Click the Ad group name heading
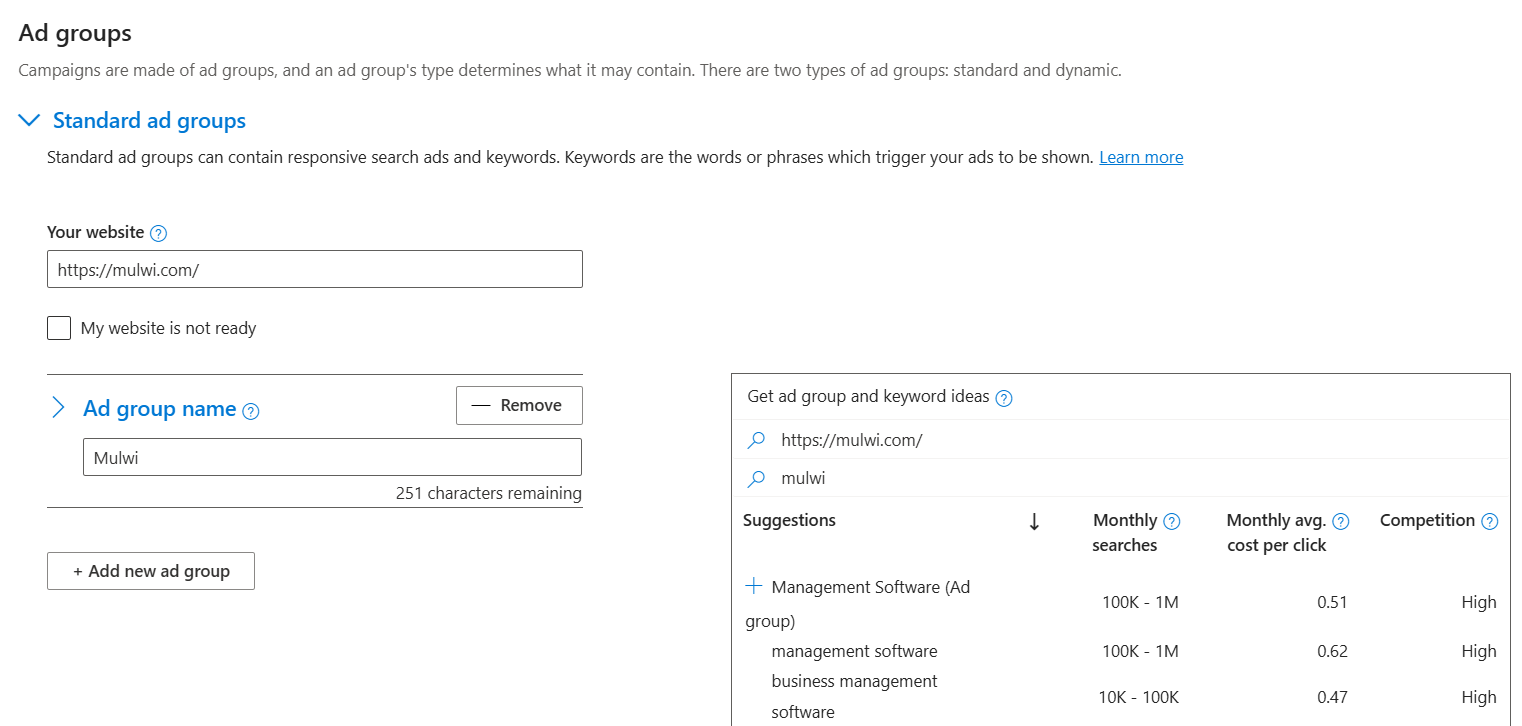The height and width of the screenshot is (726, 1522). (x=159, y=409)
